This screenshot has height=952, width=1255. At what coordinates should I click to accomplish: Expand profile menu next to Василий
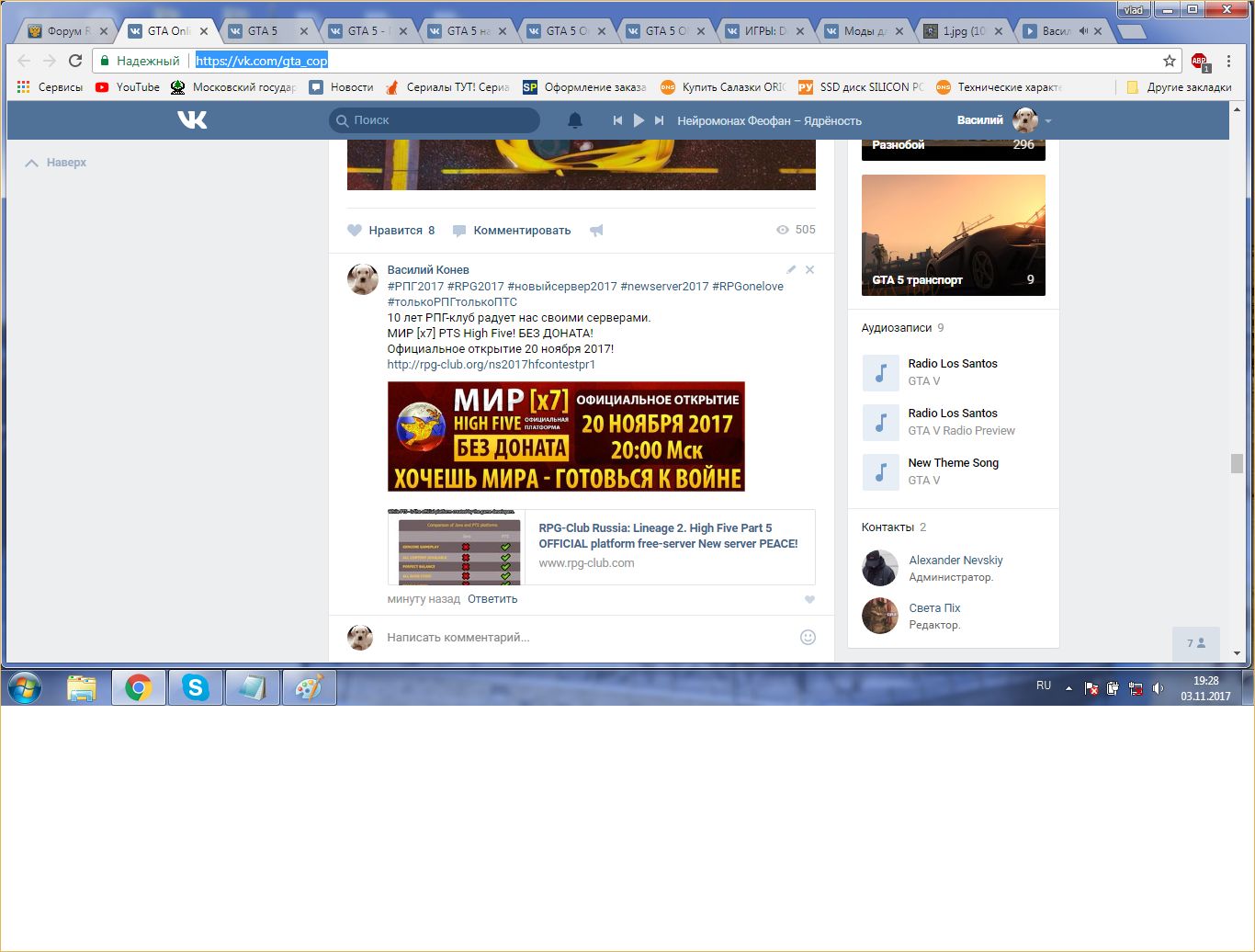coord(1048,120)
